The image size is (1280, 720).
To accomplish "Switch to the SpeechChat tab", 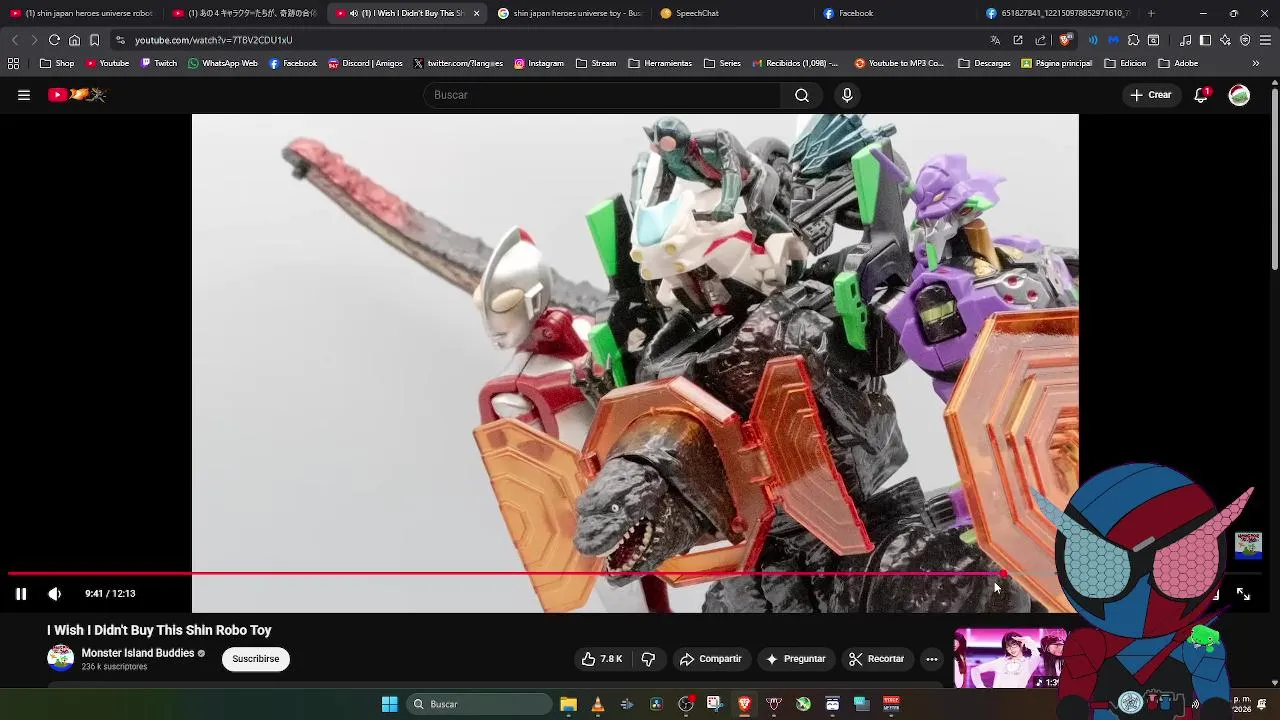I will 734,13.
